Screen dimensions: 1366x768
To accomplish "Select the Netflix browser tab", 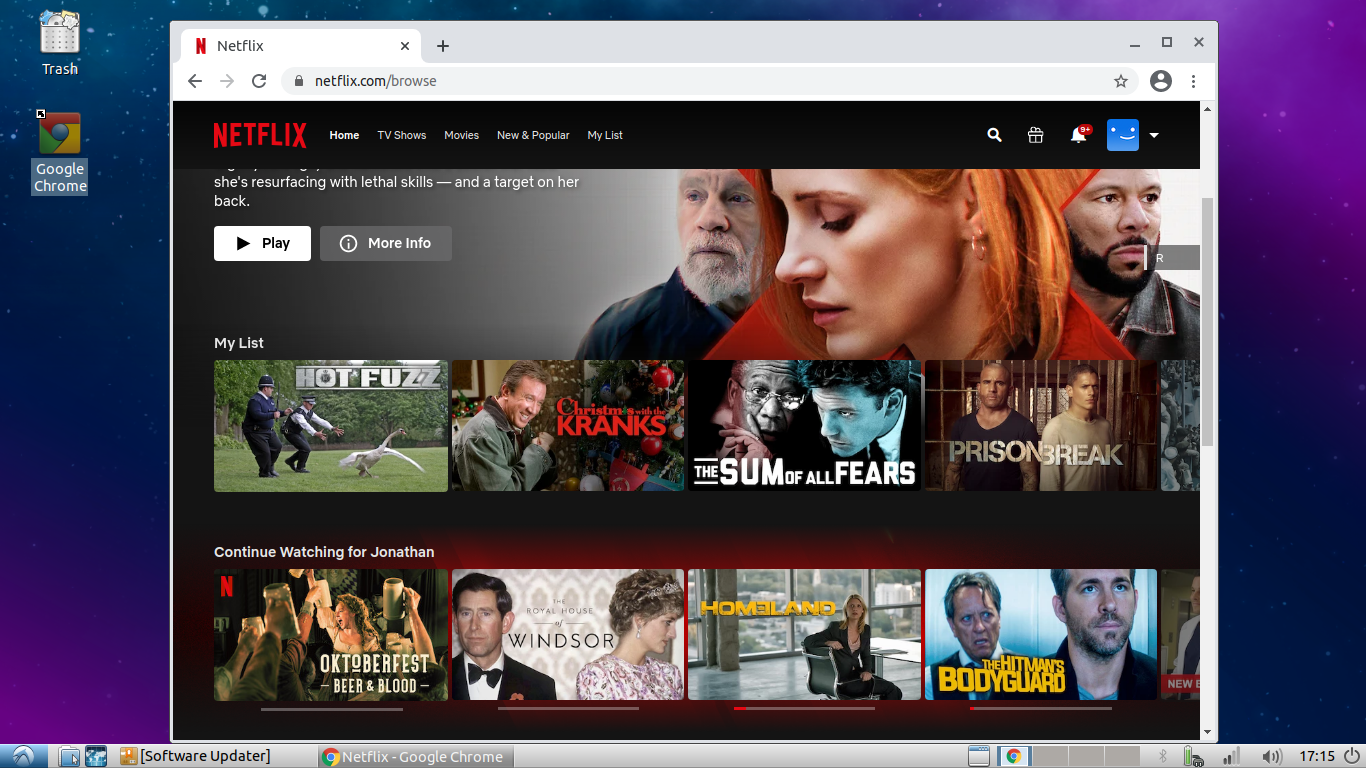I will point(301,46).
